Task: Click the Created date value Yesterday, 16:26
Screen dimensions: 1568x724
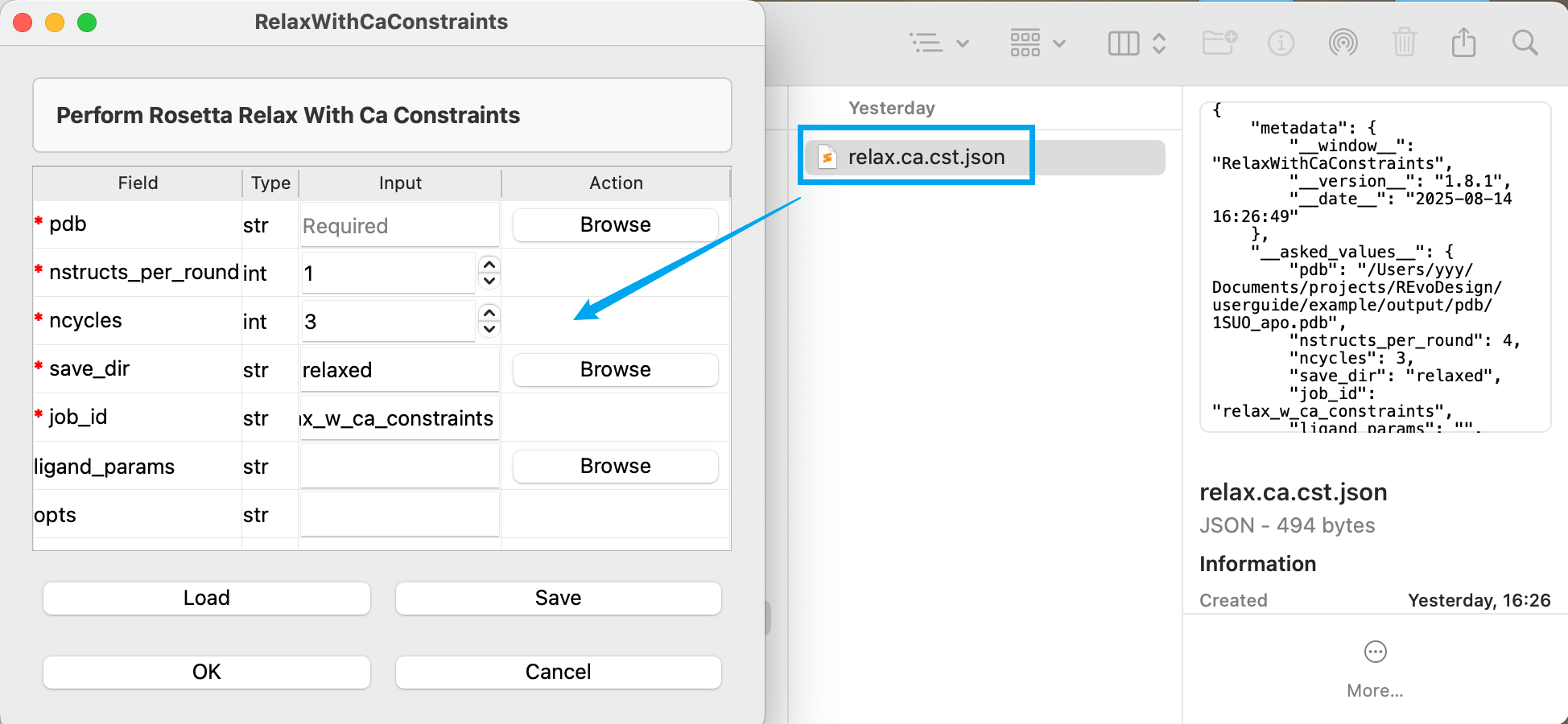Action: 1479,600
